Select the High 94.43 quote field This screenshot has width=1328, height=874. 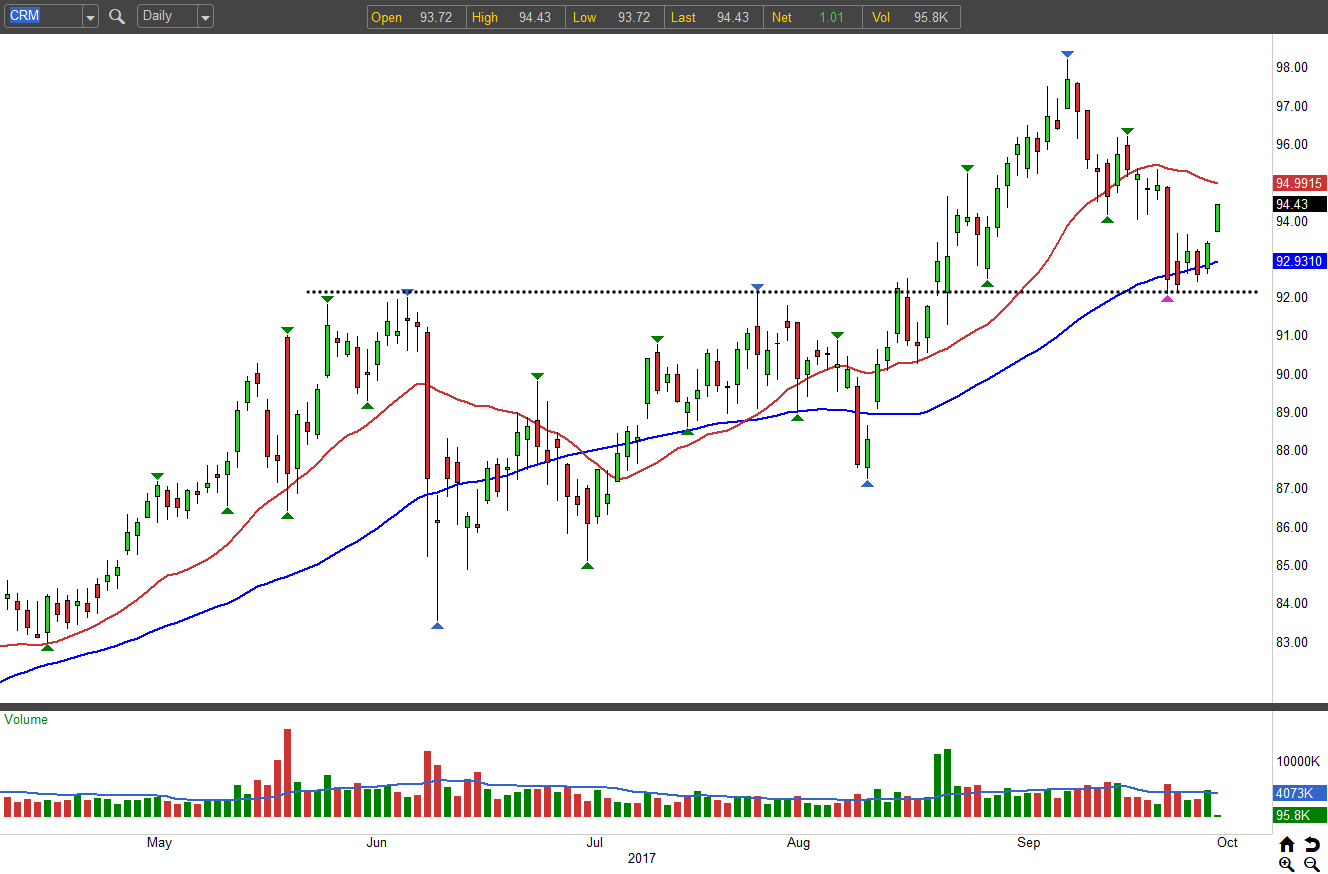[x=515, y=17]
